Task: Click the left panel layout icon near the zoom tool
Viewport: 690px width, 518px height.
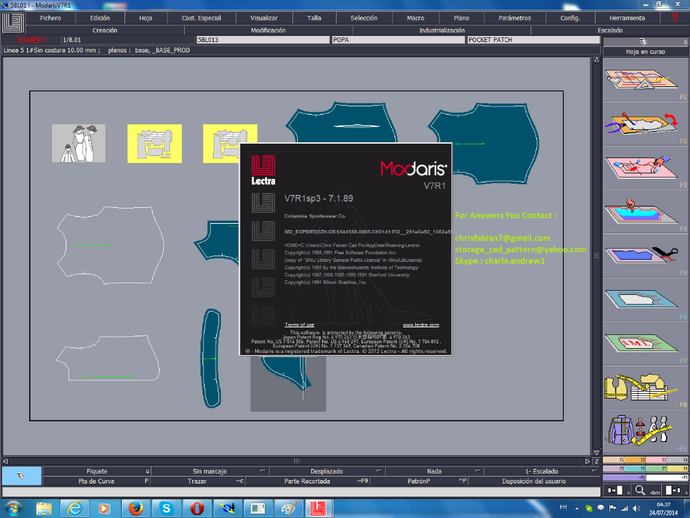Action: [615, 490]
